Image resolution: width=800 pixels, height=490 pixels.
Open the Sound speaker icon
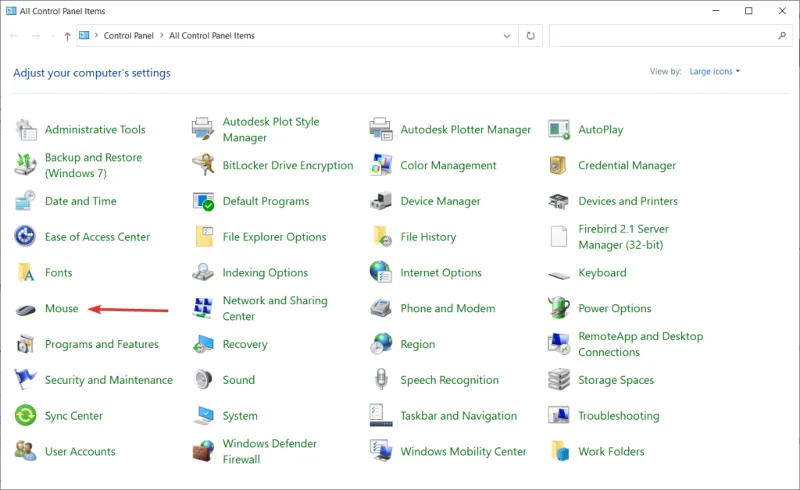click(203, 380)
